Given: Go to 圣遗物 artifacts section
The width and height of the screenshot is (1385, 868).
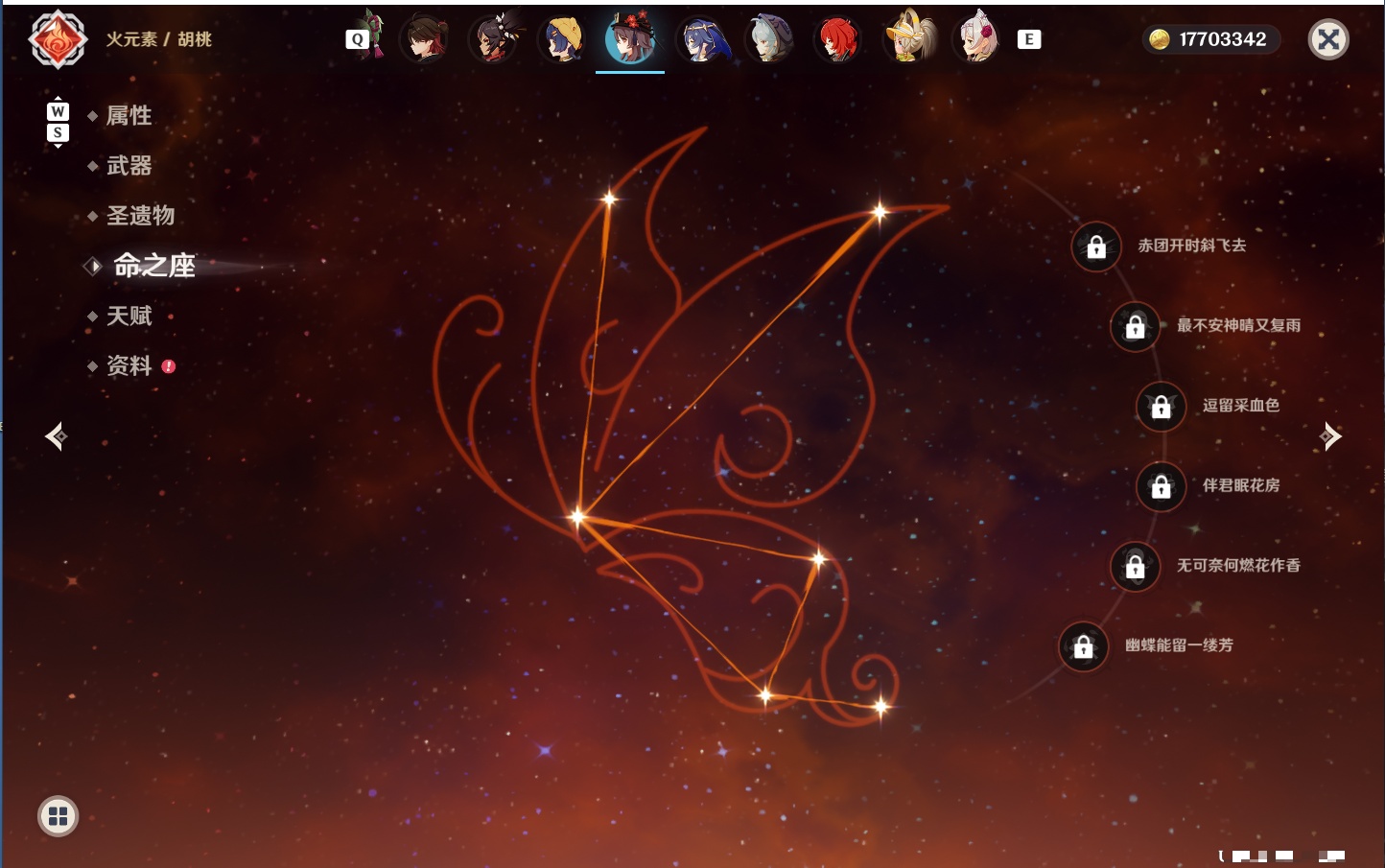Looking at the screenshot, I should point(140,216).
